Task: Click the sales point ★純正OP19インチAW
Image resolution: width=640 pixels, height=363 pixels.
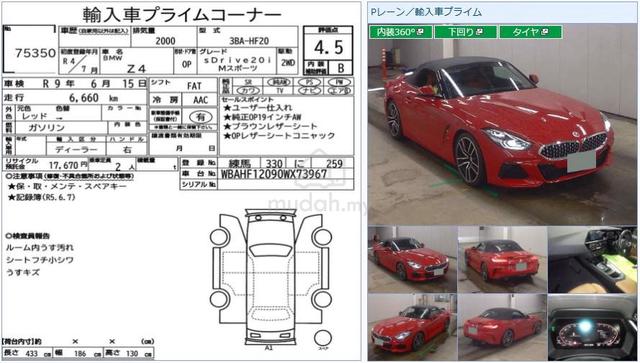Action: (263, 117)
